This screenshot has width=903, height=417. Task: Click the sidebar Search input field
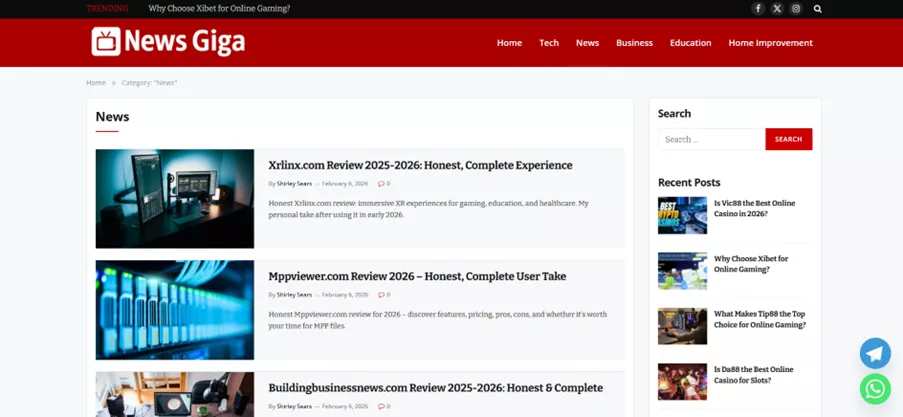711,139
